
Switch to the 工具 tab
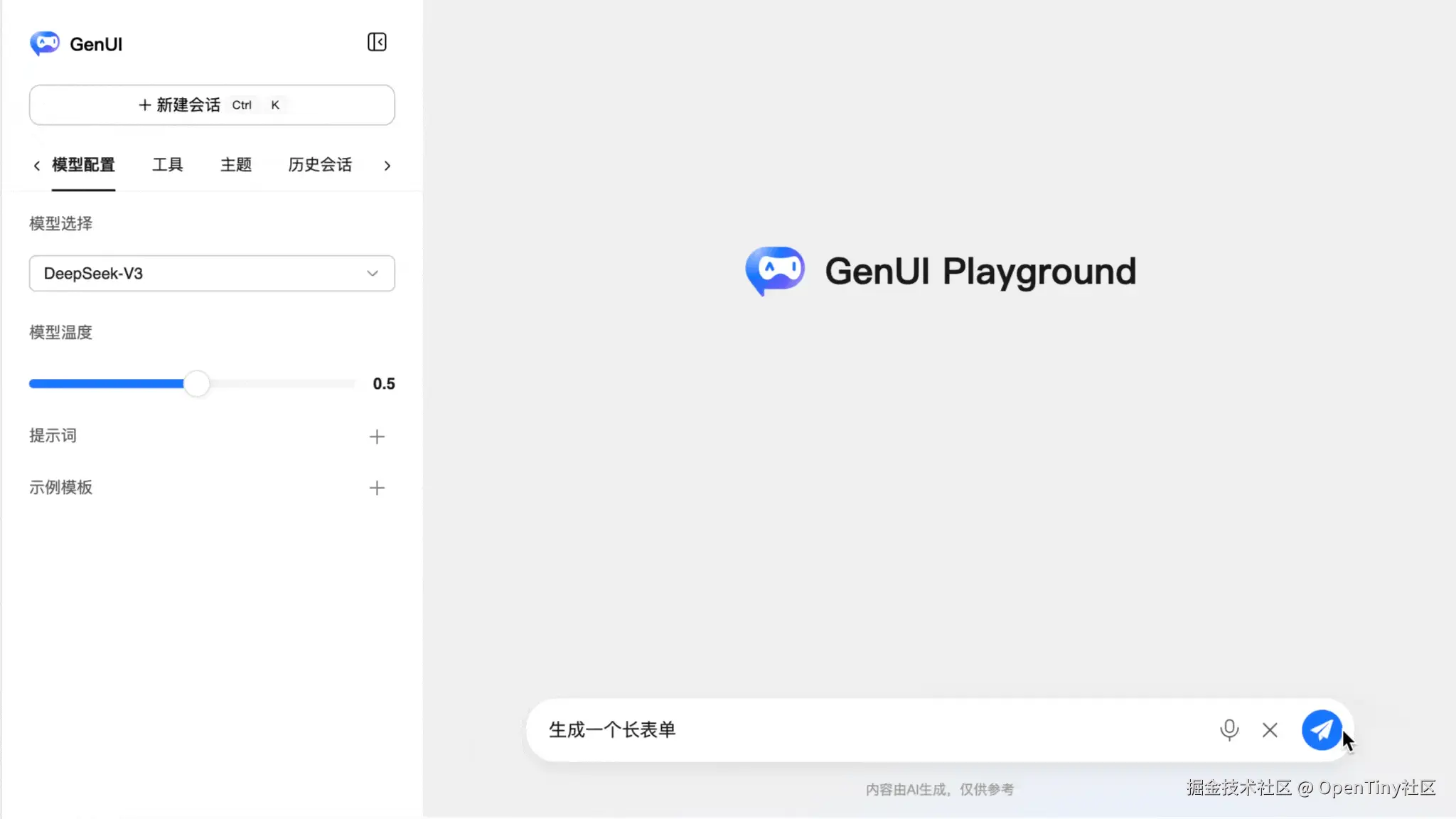tap(168, 165)
